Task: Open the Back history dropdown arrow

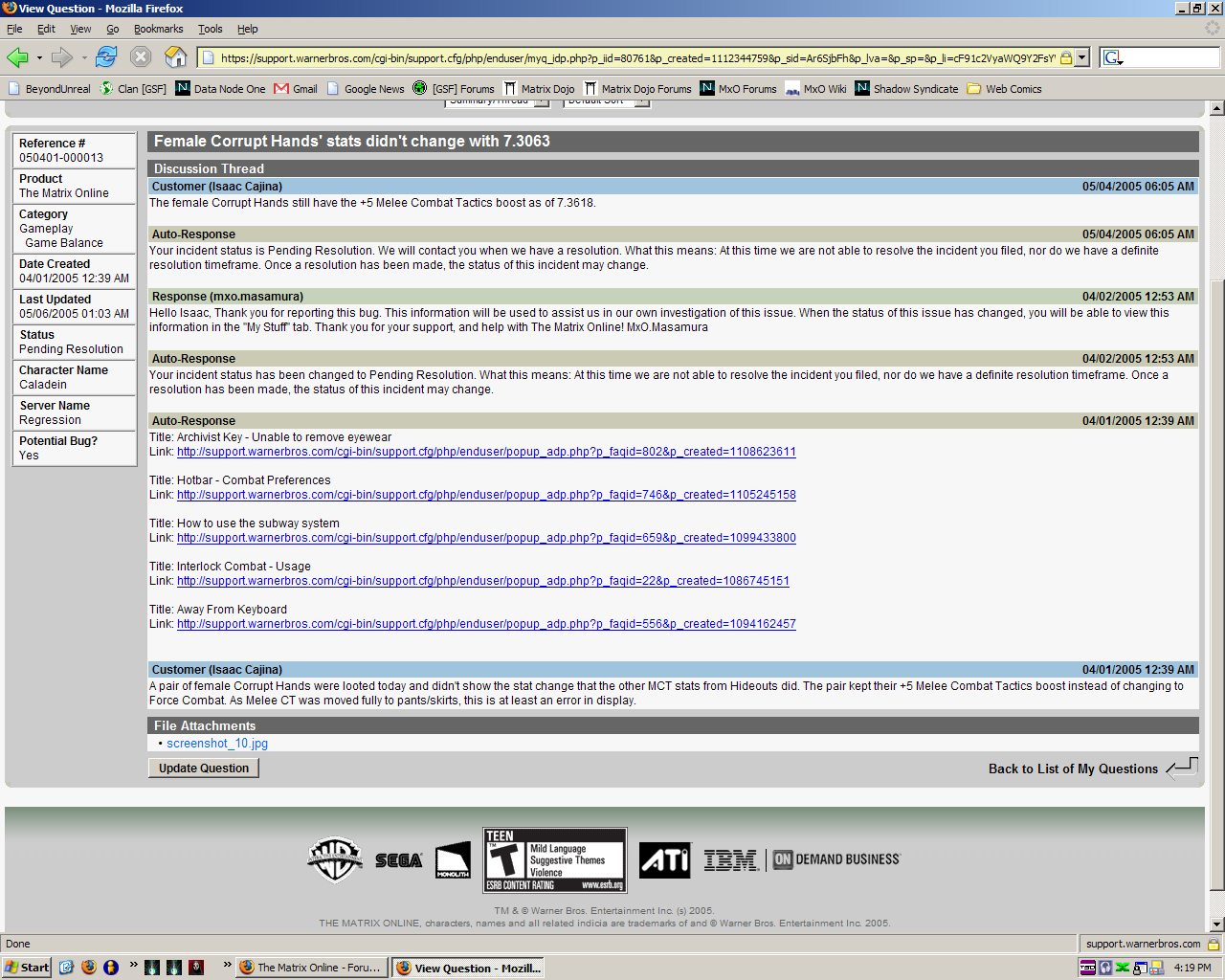Action: click(39, 58)
